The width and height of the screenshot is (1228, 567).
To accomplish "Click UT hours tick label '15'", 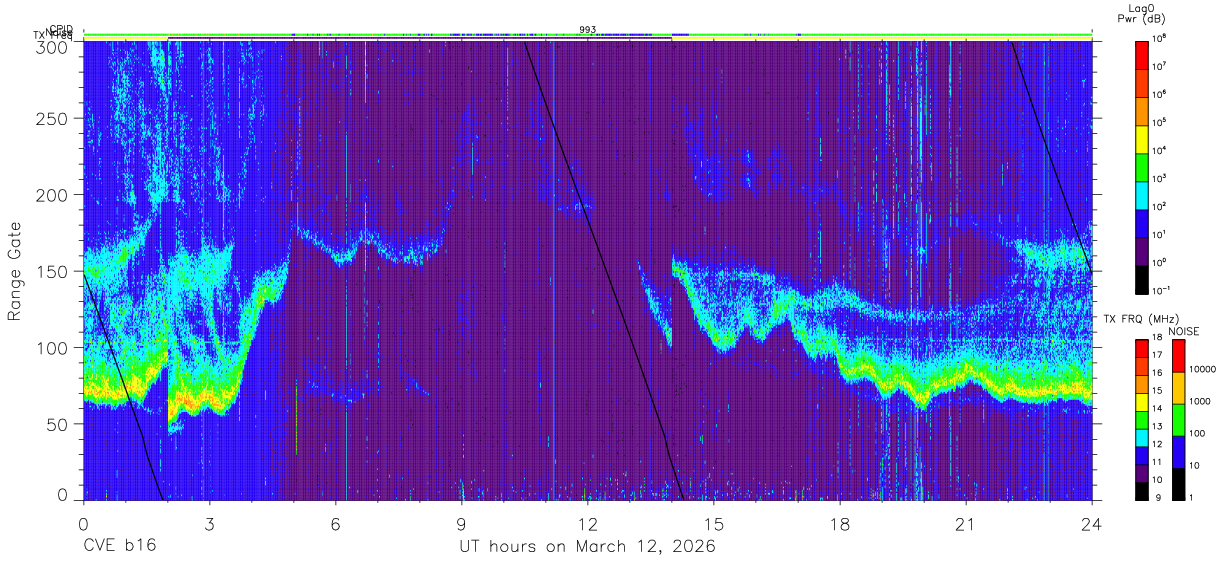I will click(714, 524).
